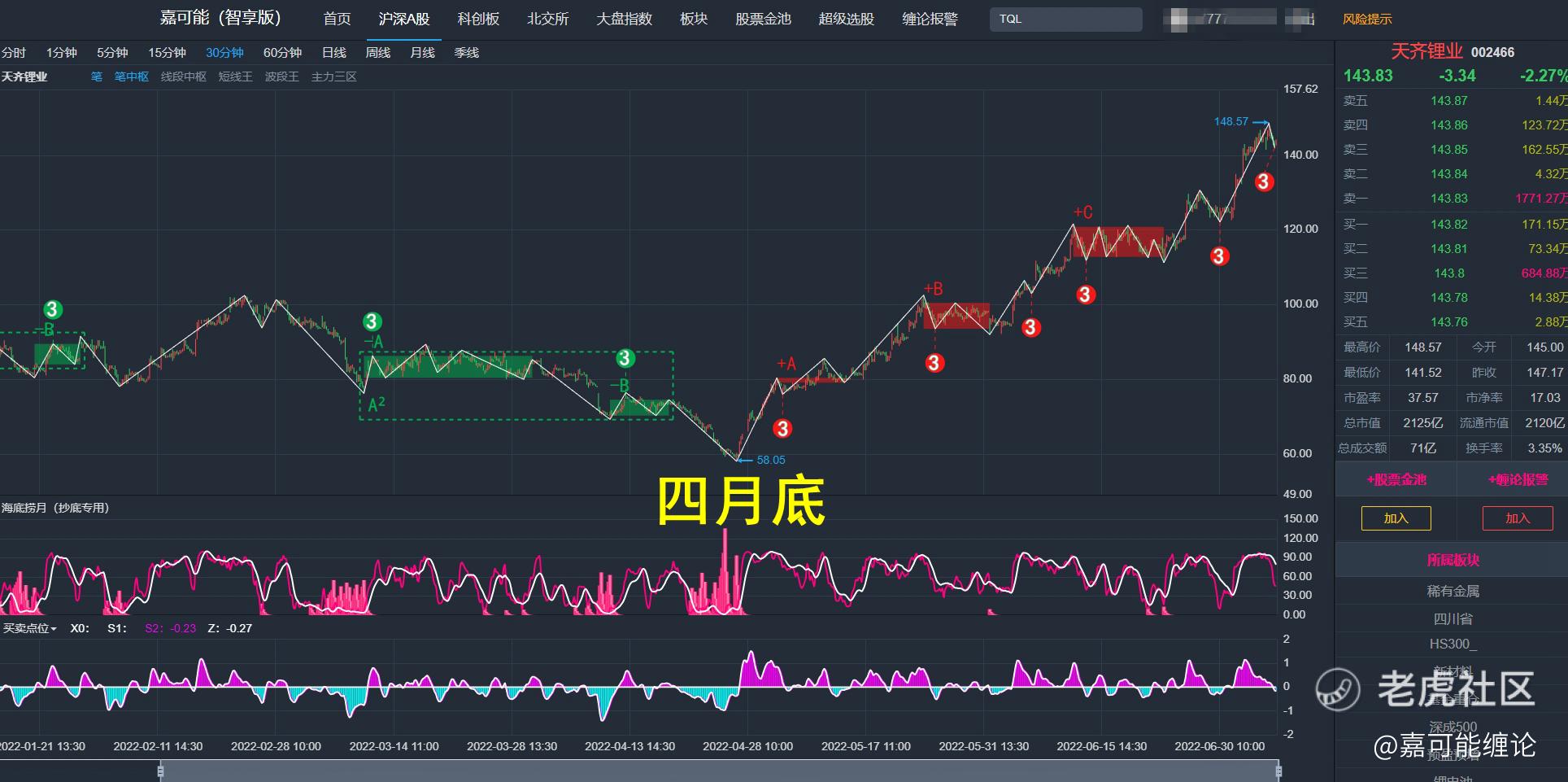The width and height of the screenshot is (1568, 782).
Task: Click the +股票金池 button
Action: coord(1396,480)
